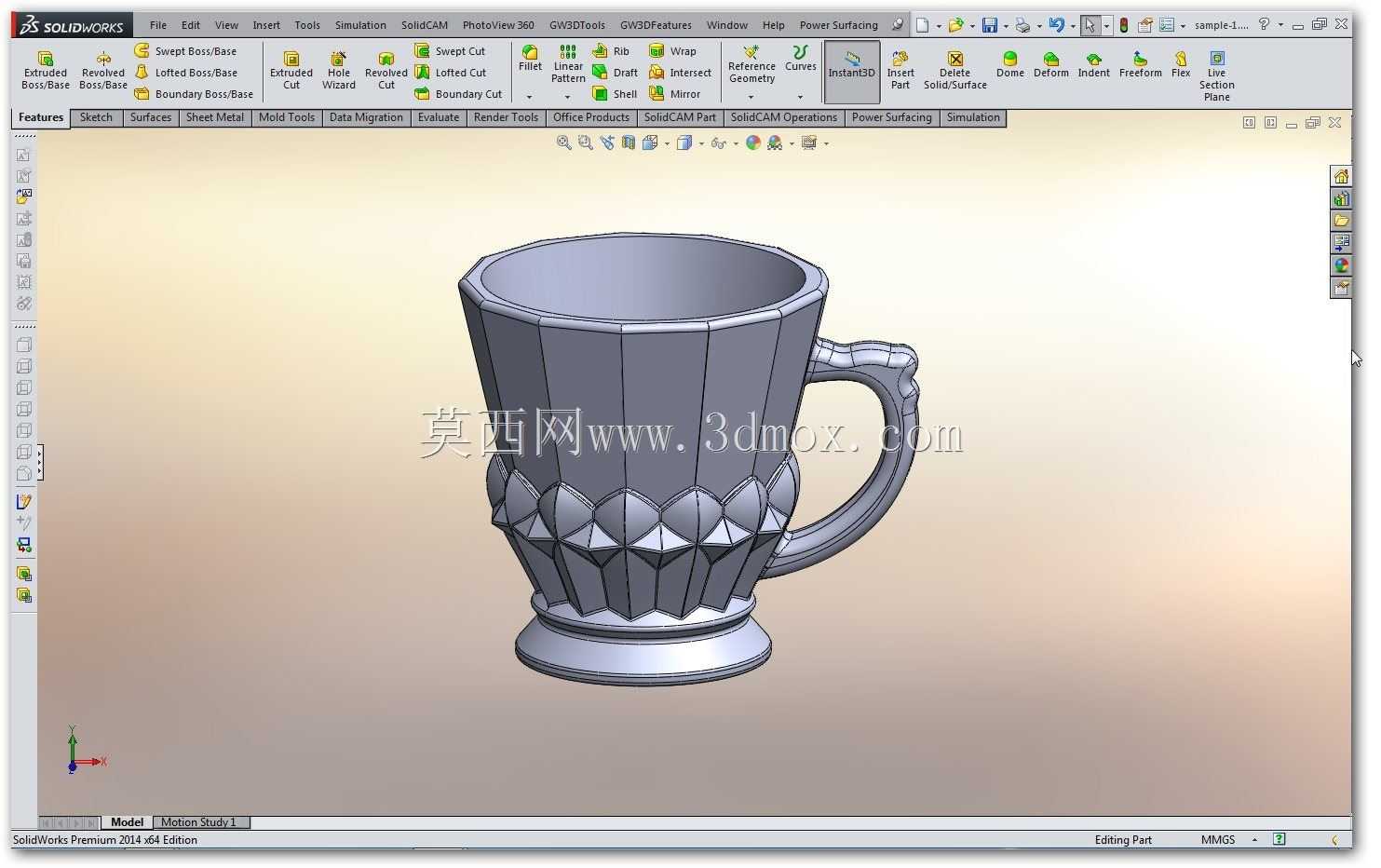
Task: Choose Lofted Boss/Base feature
Action: pos(186,73)
